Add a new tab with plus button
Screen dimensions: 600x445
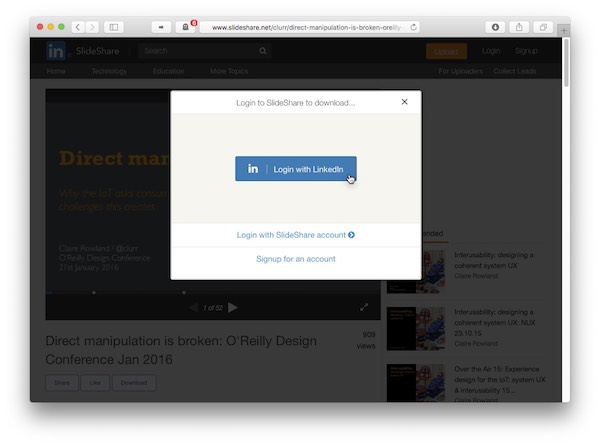[564, 30]
